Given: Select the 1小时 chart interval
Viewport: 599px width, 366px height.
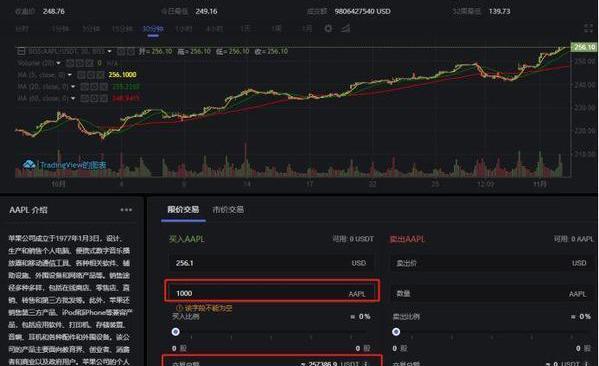Looking at the screenshot, I should click(183, 29).
